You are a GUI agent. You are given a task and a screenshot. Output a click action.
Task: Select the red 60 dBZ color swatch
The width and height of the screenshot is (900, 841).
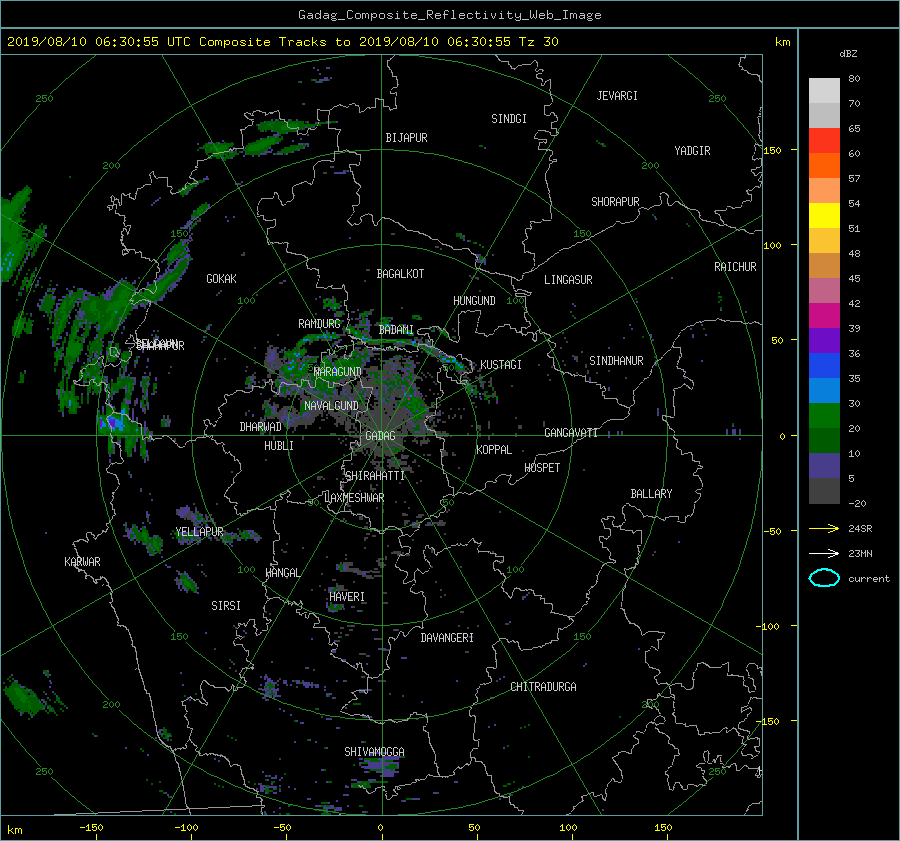(x=824, y=140)
